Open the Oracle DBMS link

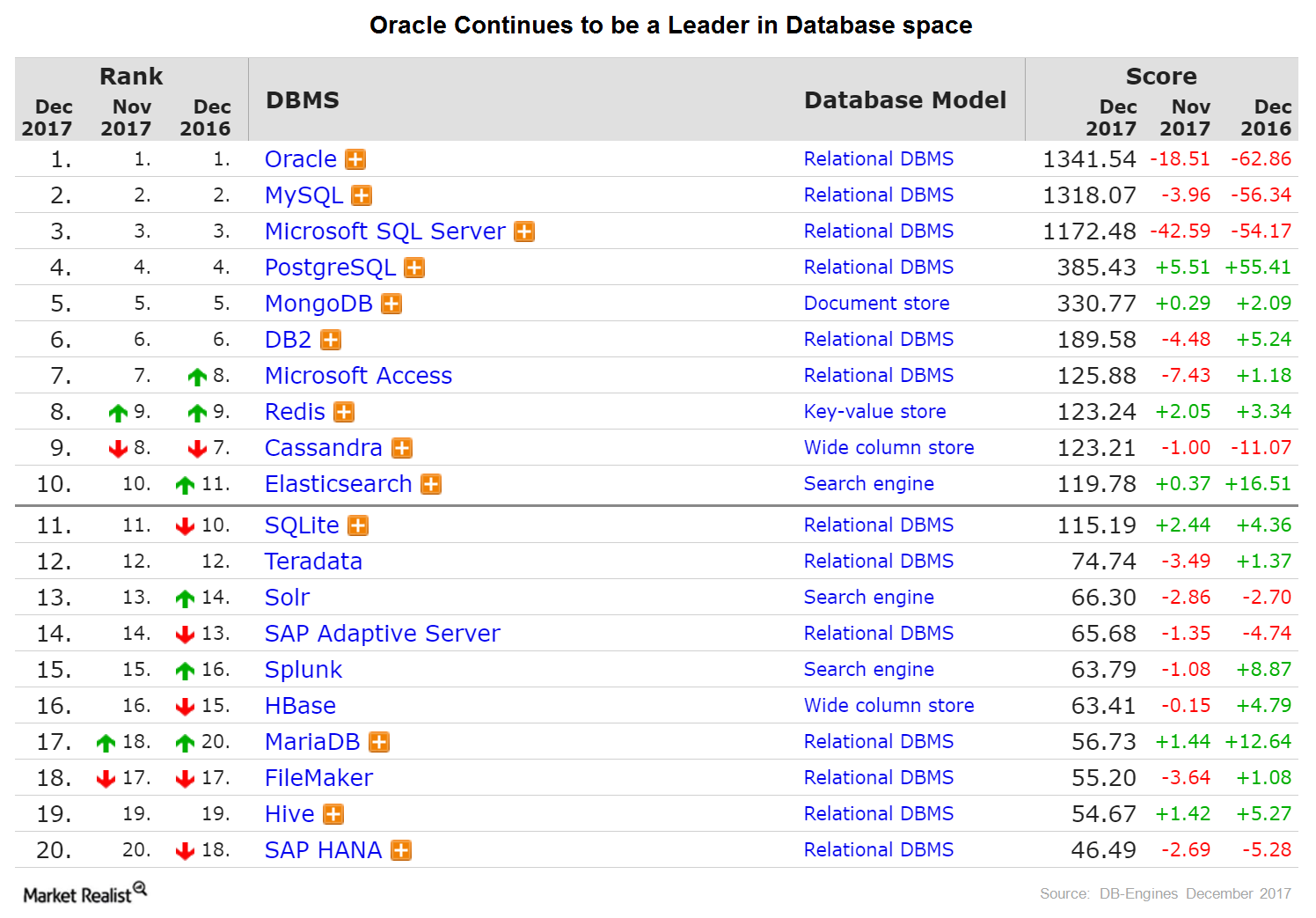click(x=301, y=159)
